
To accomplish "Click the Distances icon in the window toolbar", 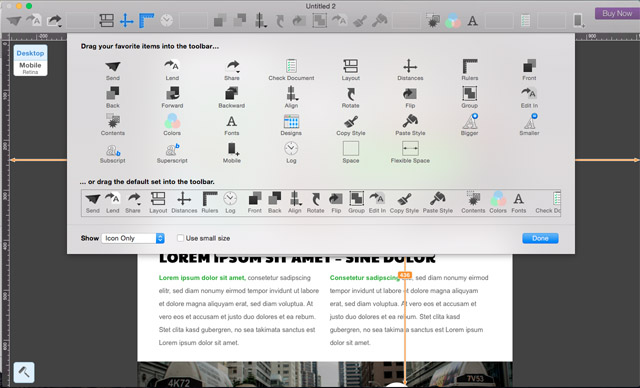I will [127, 20].
